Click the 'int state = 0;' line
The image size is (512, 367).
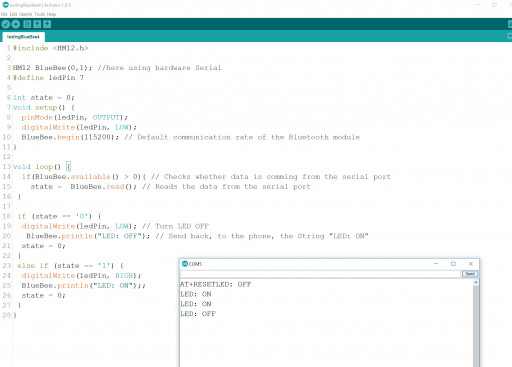pos(43,98)
